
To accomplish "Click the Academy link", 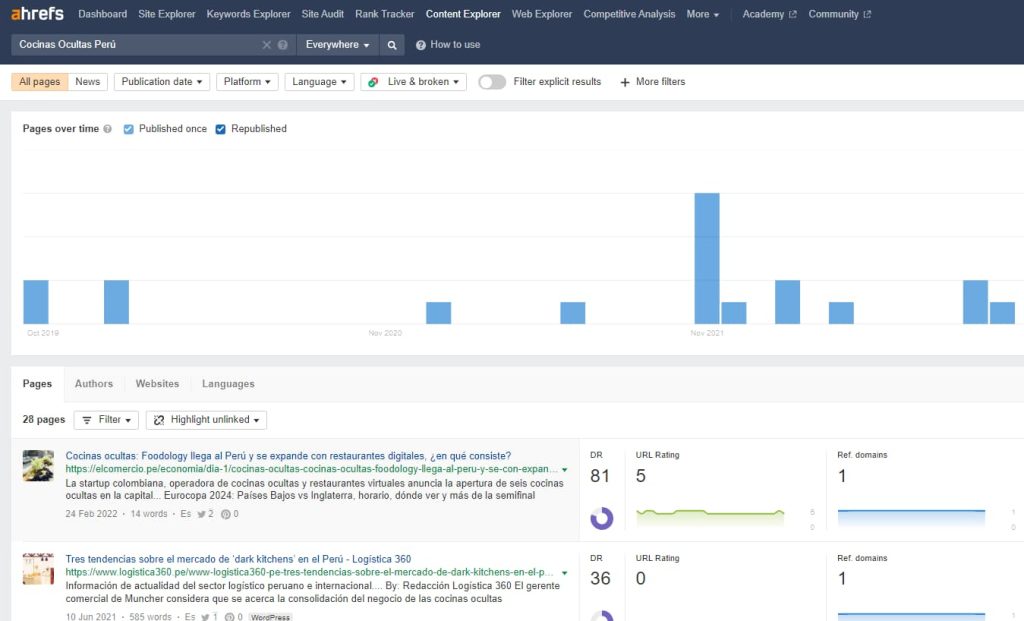I will (763, 14).
